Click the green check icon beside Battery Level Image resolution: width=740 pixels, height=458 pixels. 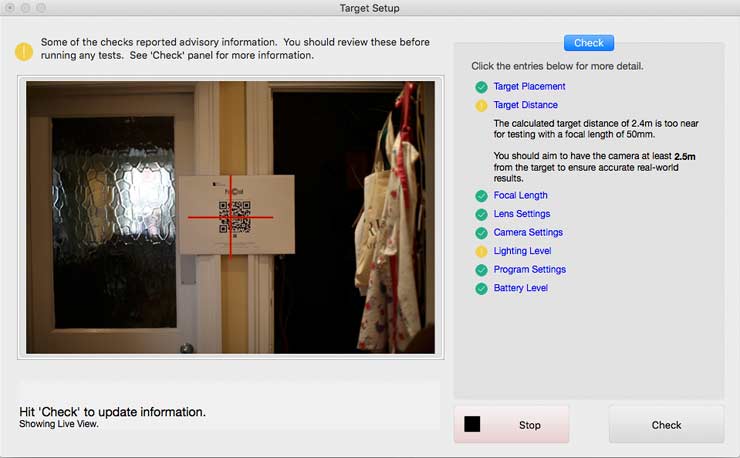(x=481, y=288)
